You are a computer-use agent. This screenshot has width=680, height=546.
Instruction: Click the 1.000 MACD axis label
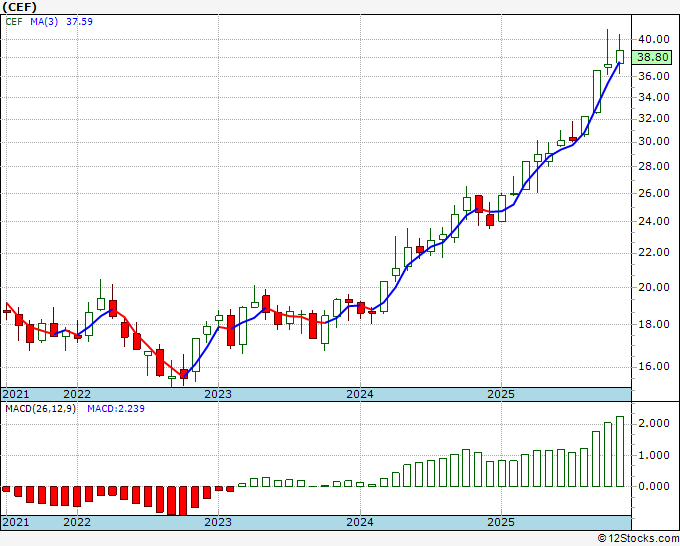point(654,455)
